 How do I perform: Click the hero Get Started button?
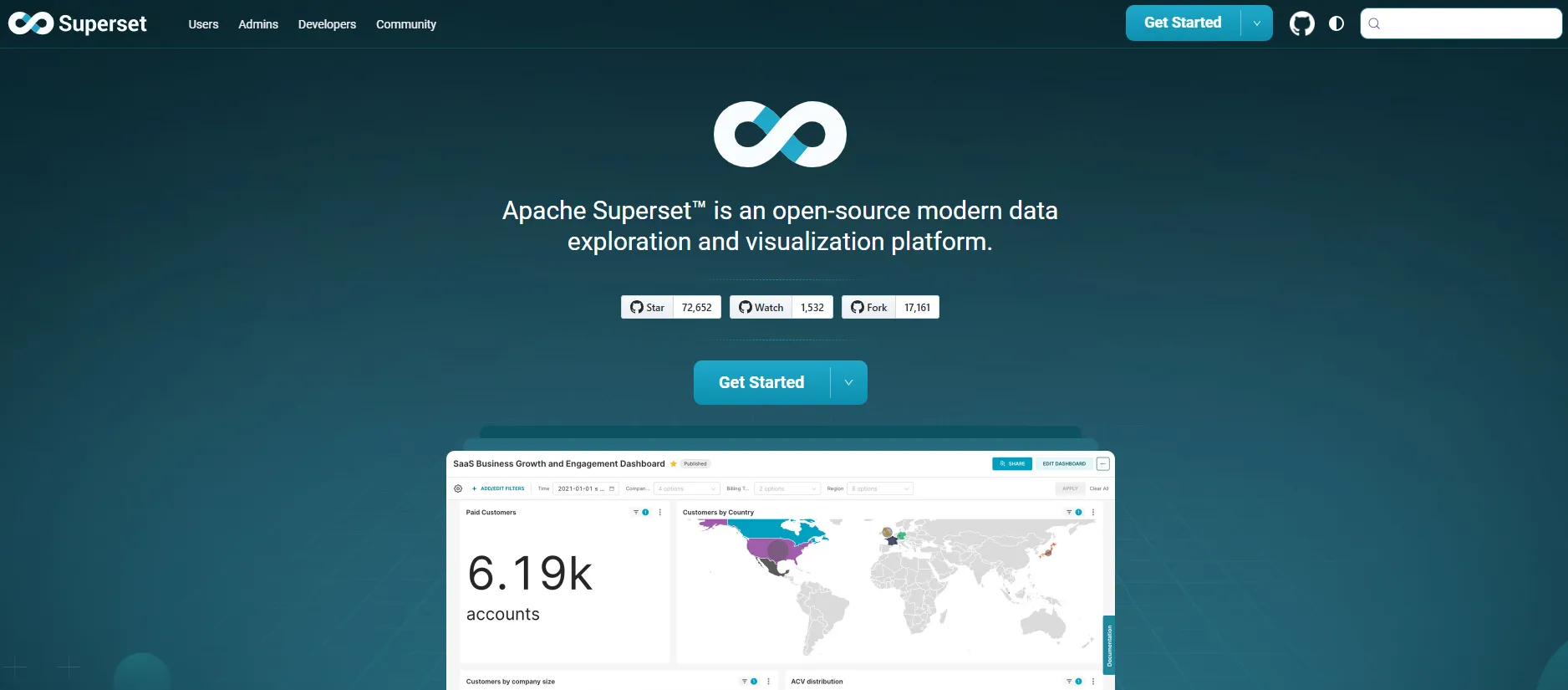point(761,382)
